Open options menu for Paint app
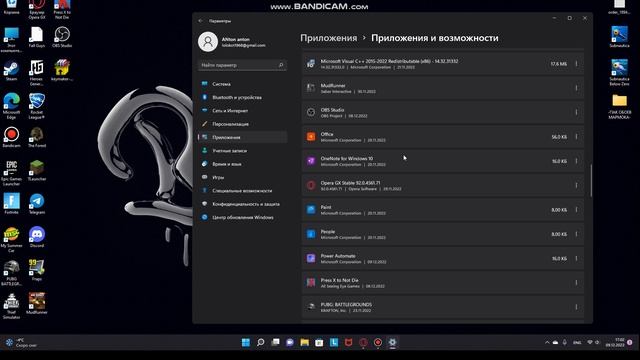This screenshot has height=360, width=640. [576, 210]
